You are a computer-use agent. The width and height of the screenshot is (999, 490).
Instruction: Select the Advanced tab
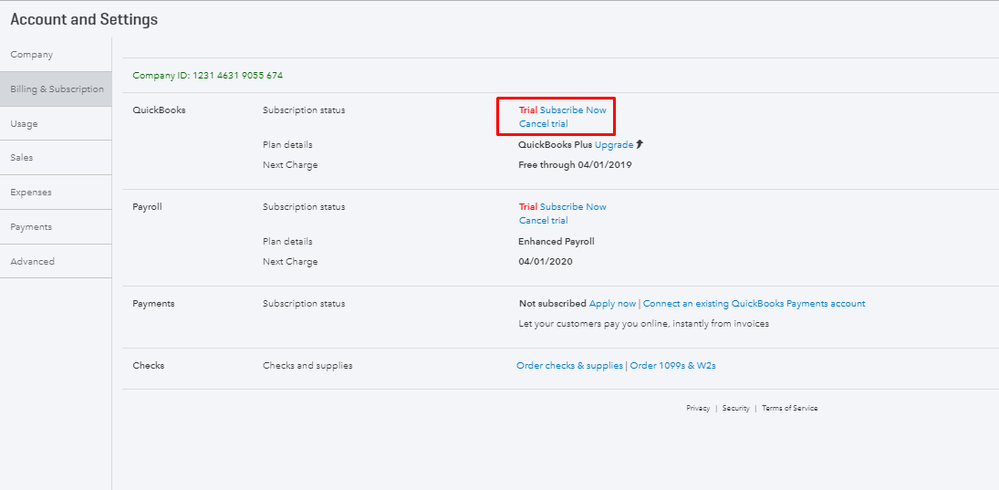(32, 262)
